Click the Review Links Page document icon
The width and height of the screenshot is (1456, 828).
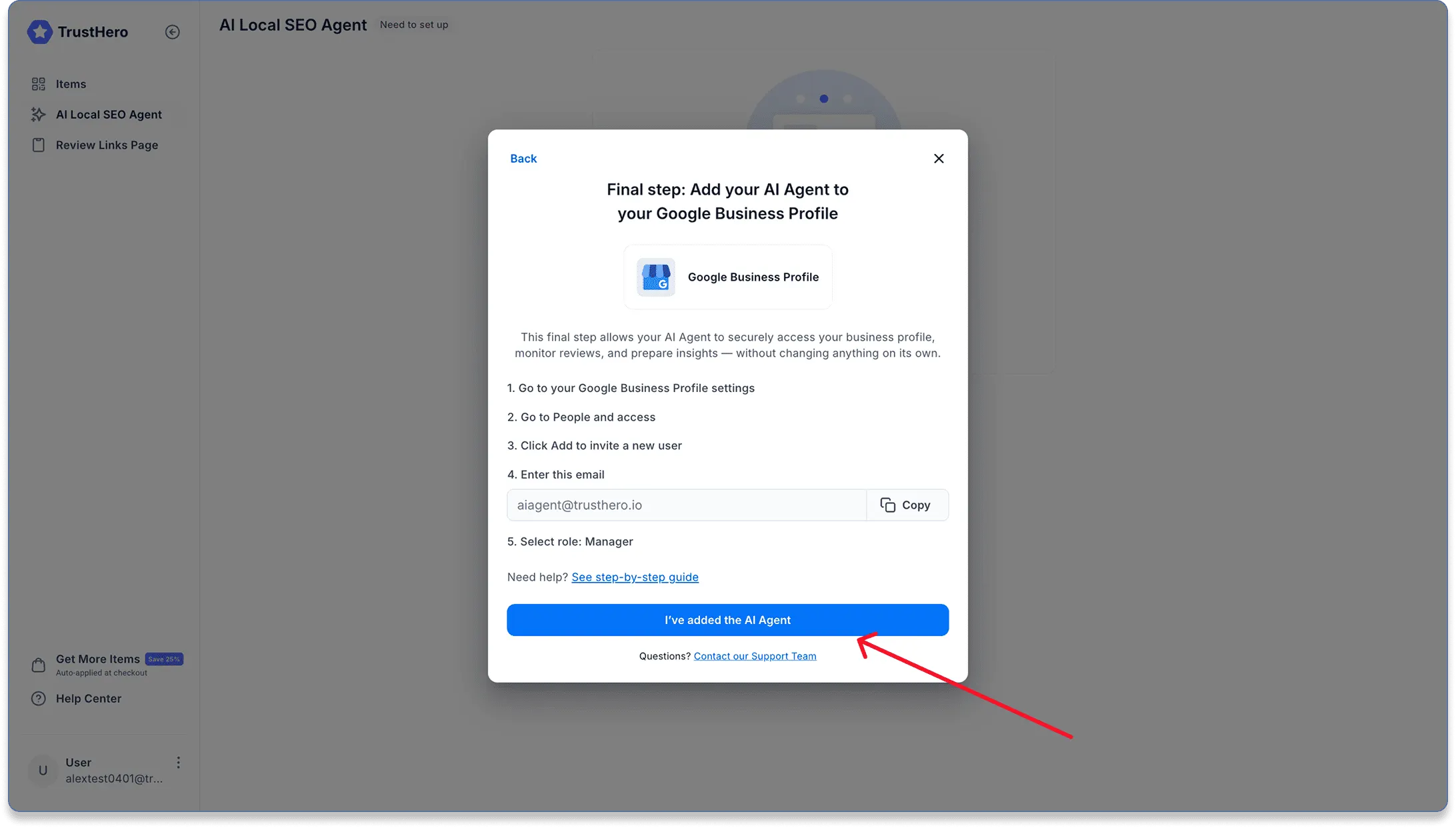pyautogui.click(x=39, y=145)
